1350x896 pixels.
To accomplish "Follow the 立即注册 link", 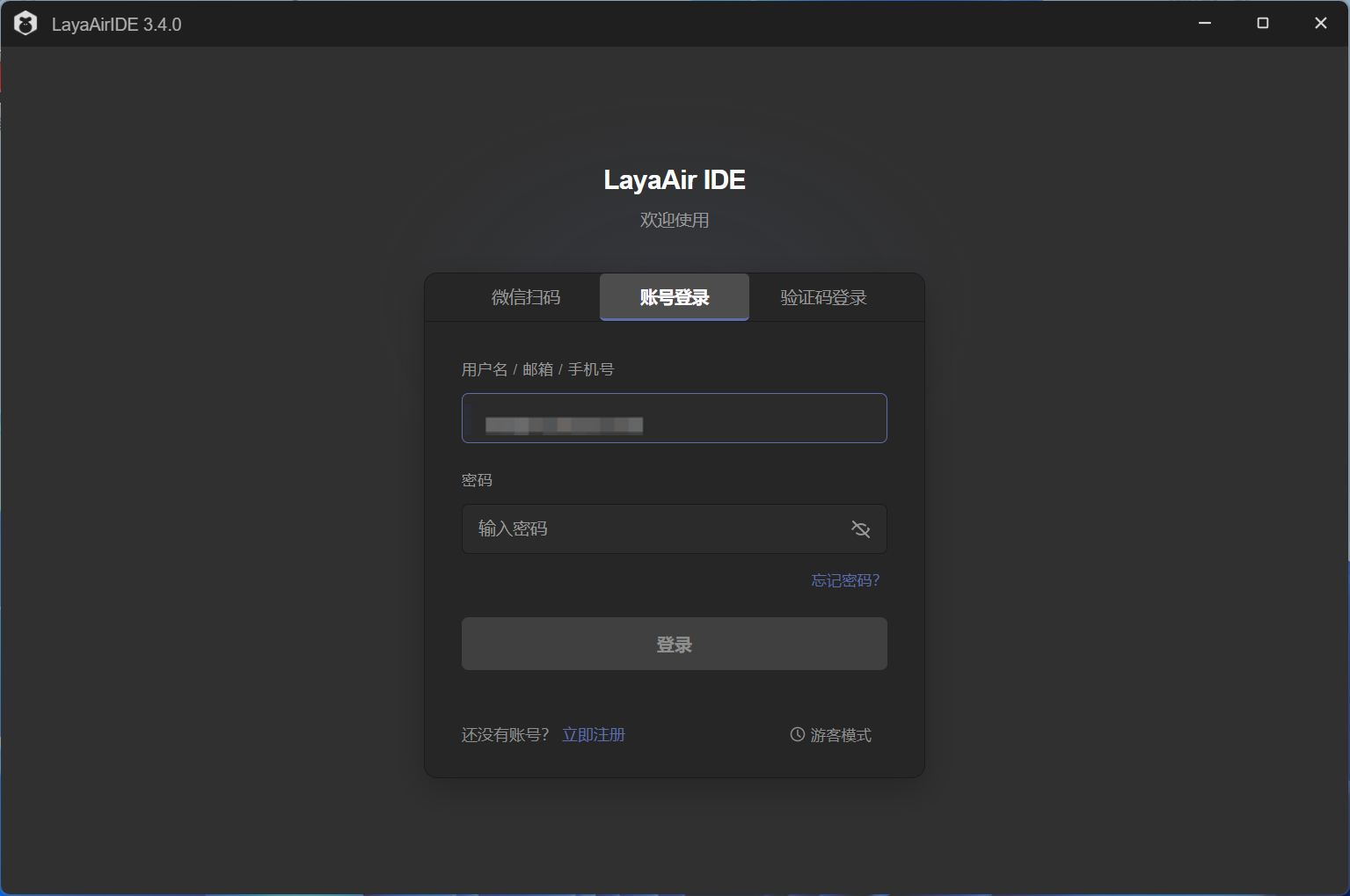I will (594, 734).
